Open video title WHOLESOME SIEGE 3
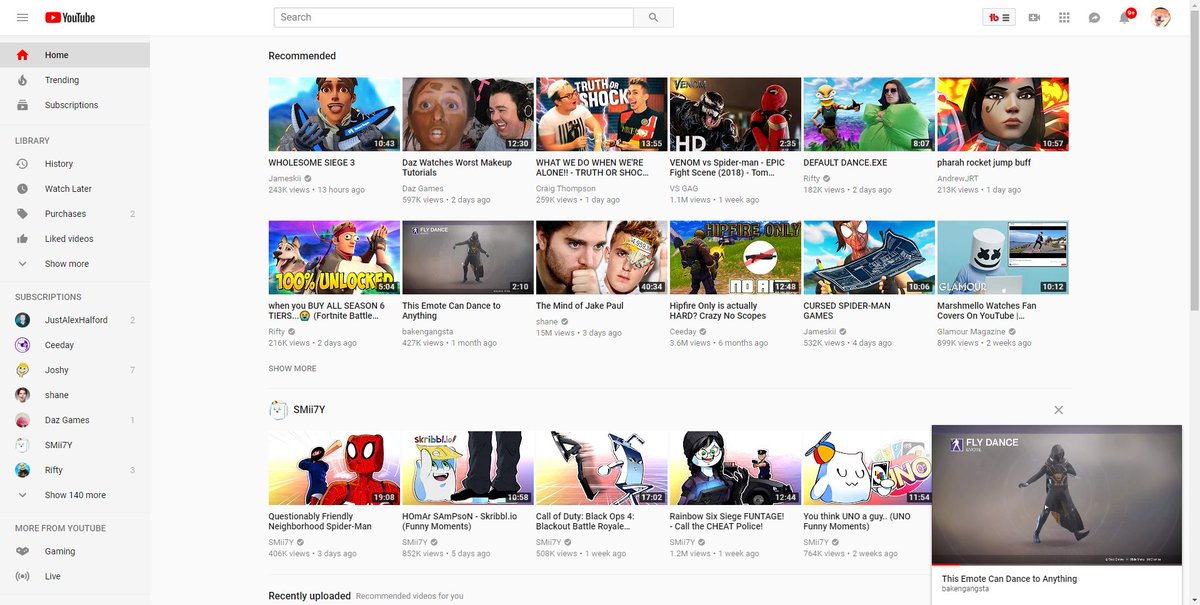This screenshot has width=1200, height=605. 311,163
